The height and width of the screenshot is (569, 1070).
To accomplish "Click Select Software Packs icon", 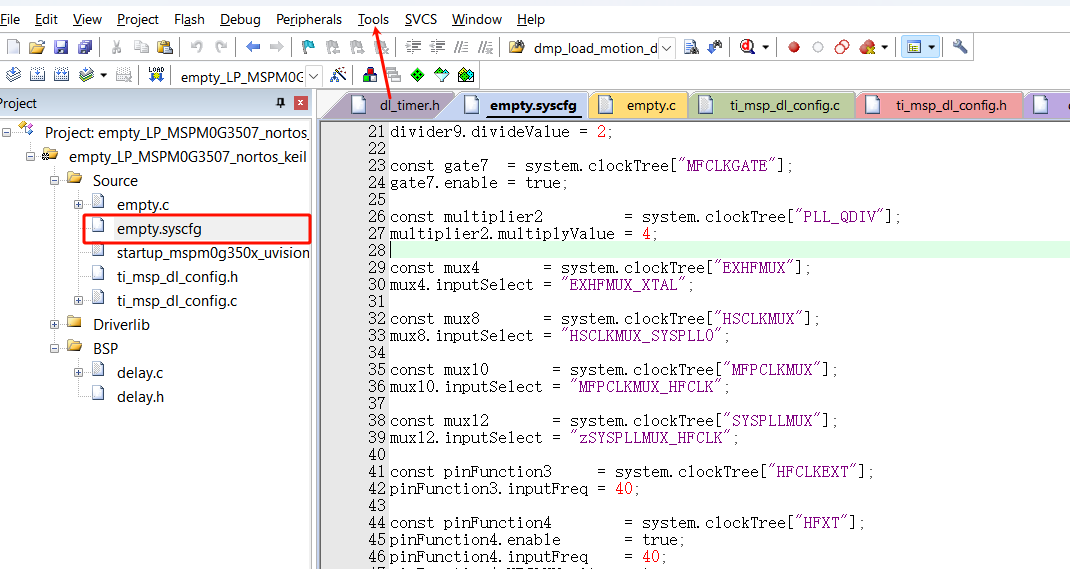I will click(x=442, y=75).
